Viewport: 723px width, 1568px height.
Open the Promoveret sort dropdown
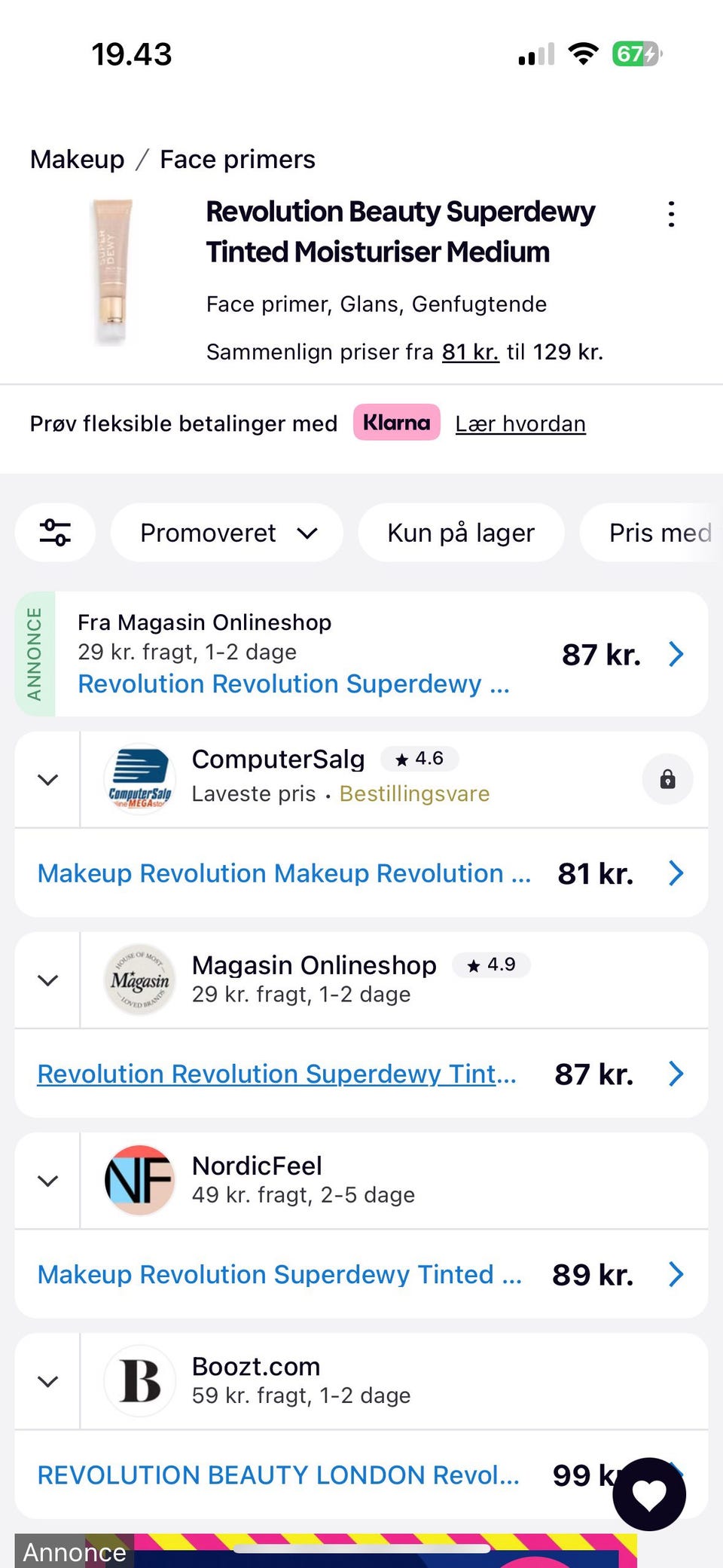(x=227, y=533)
